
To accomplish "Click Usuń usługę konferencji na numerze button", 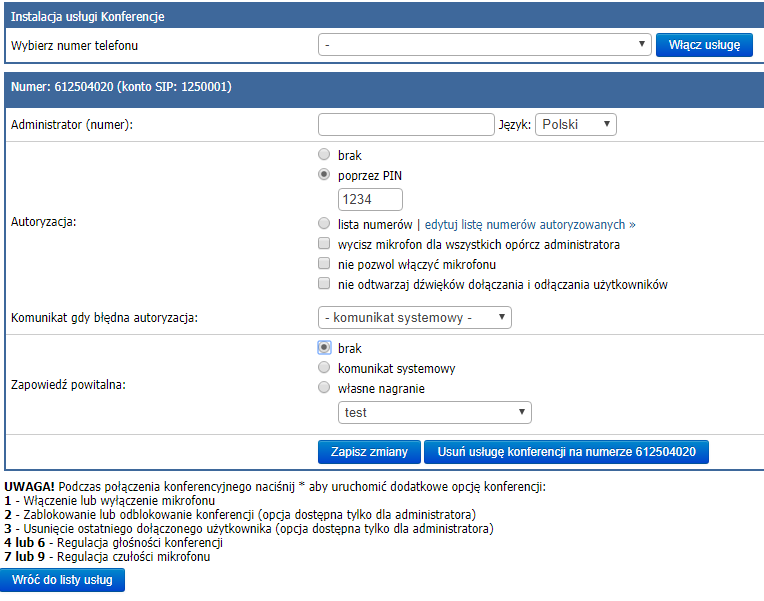I will coord(566,452).
